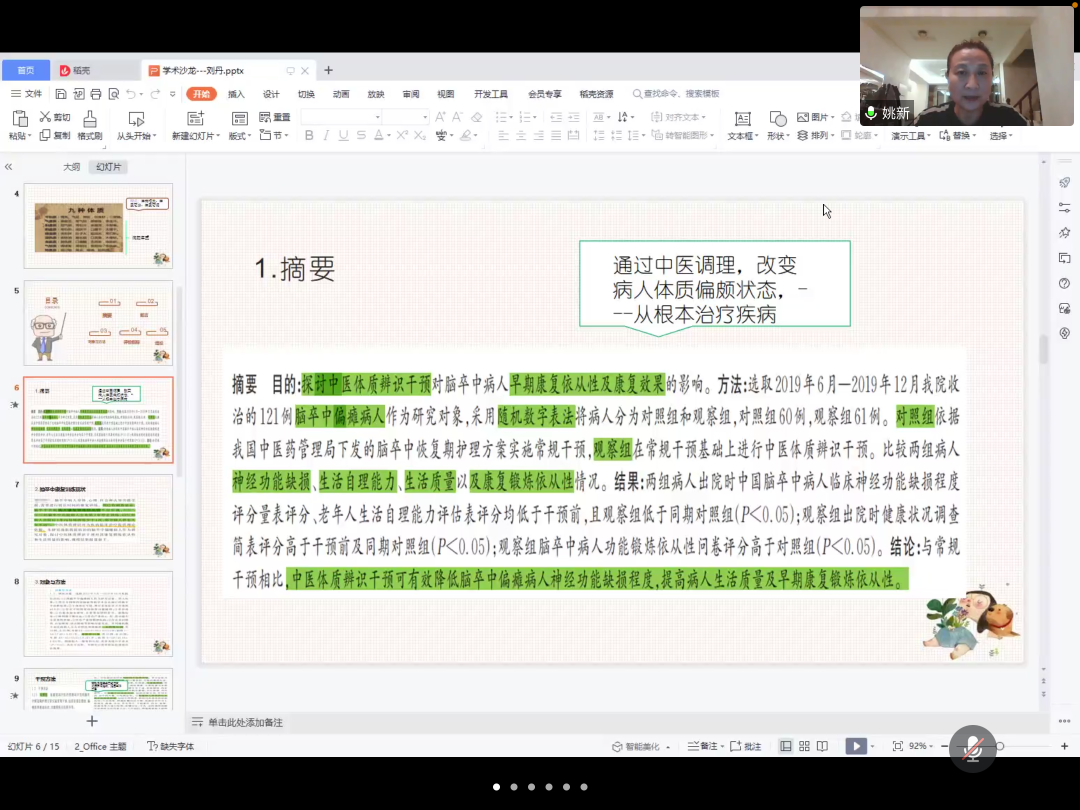The width and height of the screenshot is (1080, 810).
Task: Toggle Italic text formatting
Action: pyautogui.click(x=326, y=136)
